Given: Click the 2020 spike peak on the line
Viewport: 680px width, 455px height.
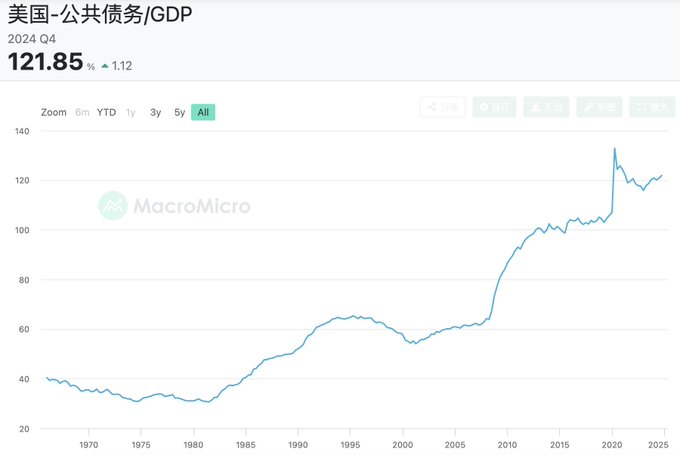Looking at the screenshot, I should coord(615,148).
